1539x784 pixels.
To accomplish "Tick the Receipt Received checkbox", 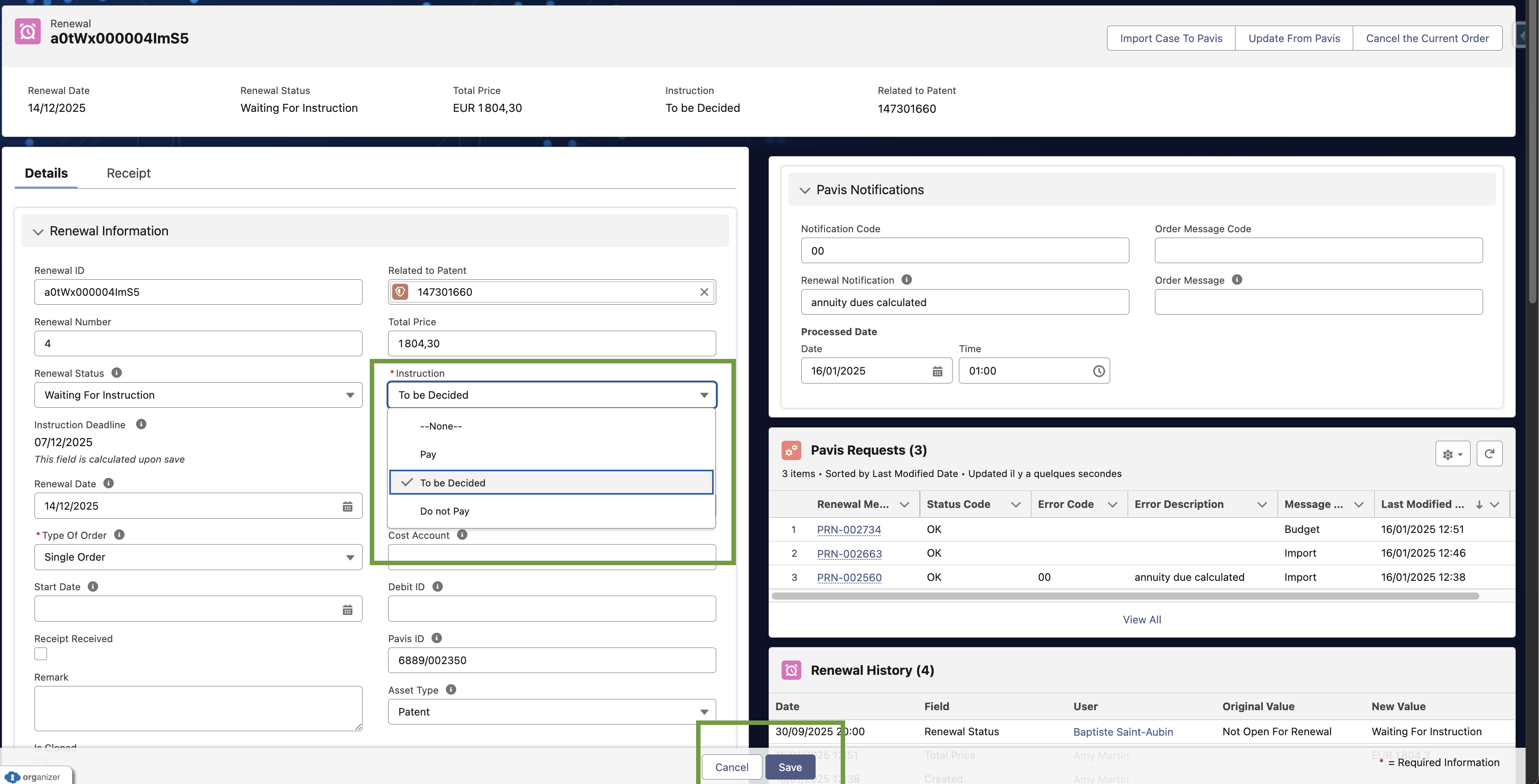I will pyautogui.click(x=41, y=654).
